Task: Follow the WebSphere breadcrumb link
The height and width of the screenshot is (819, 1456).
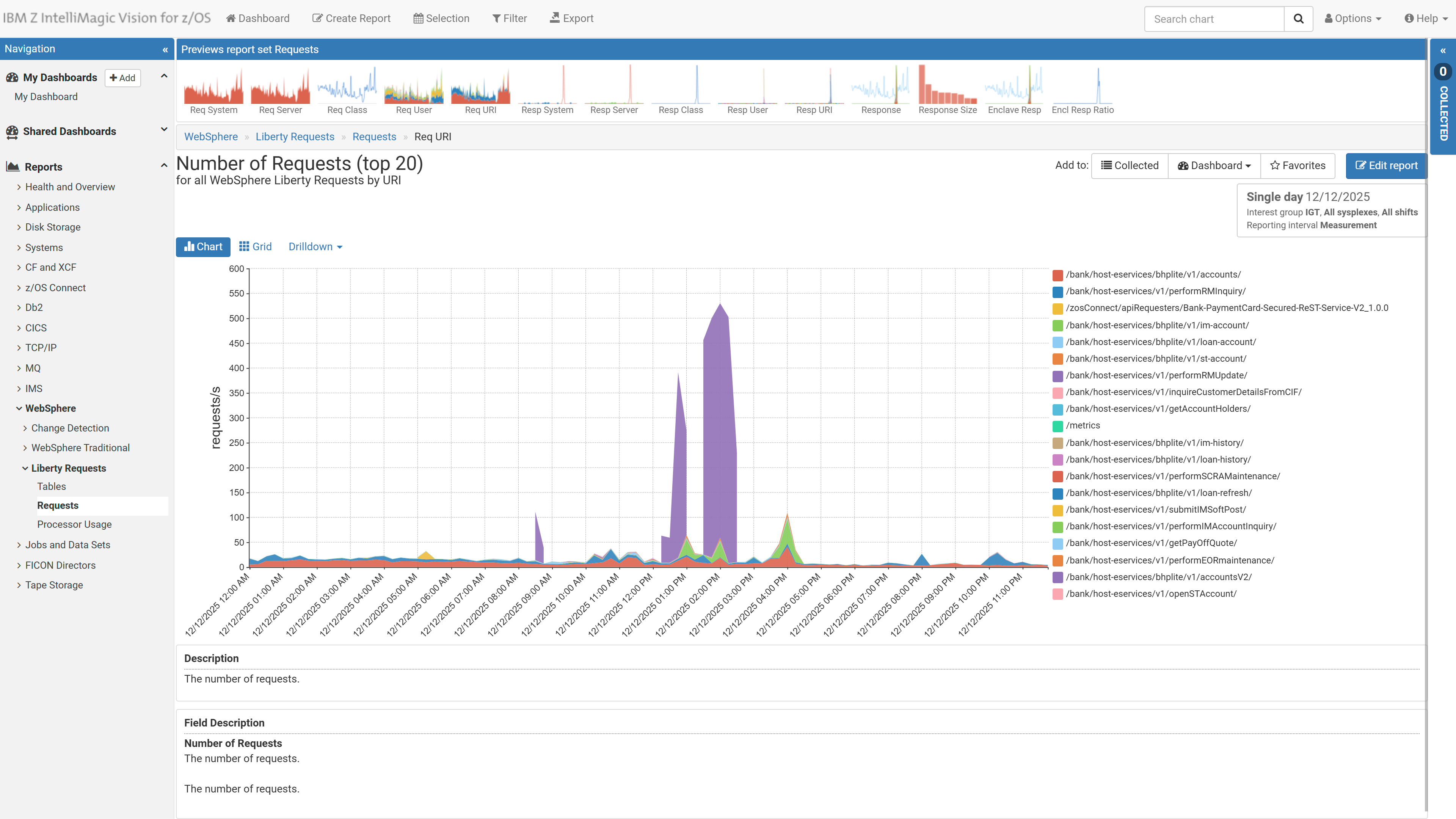Action: coord(211,137)
